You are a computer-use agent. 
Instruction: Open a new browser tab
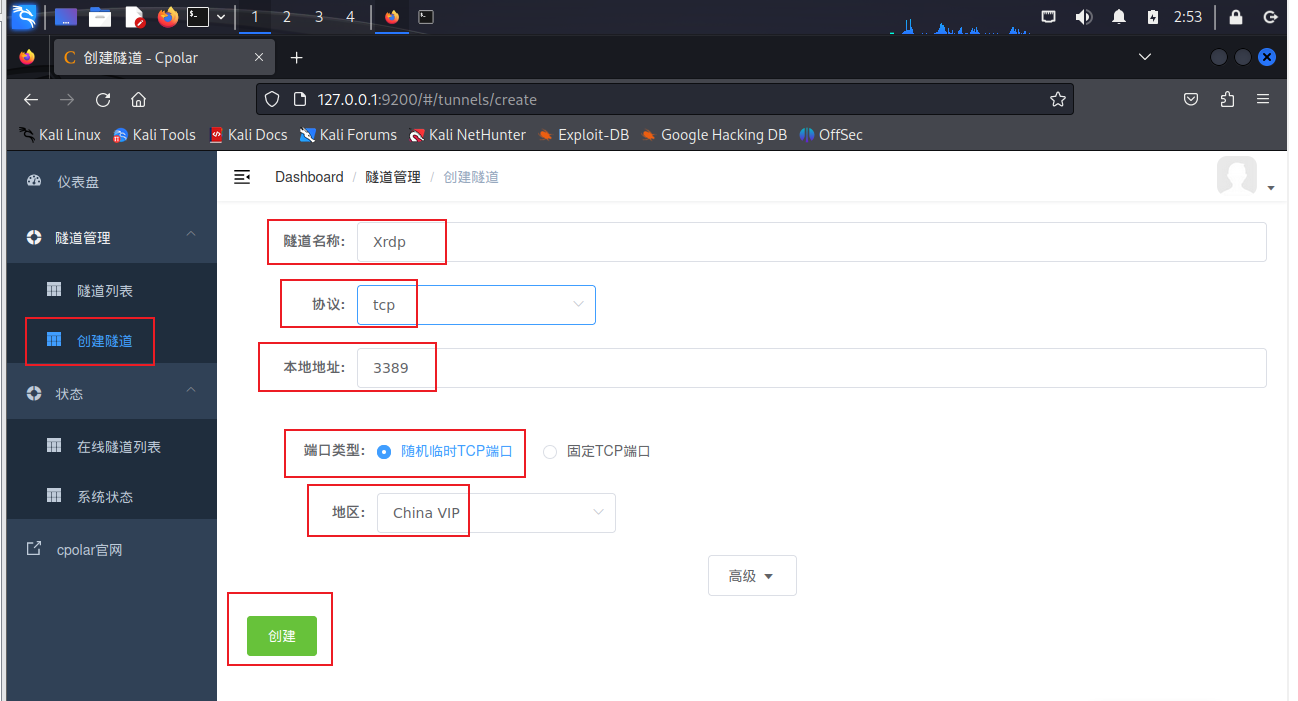coord(296,58)
